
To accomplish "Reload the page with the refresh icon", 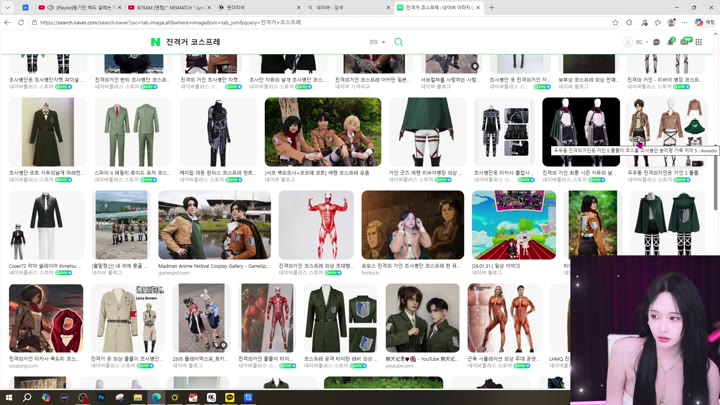I will coord(21,22).
